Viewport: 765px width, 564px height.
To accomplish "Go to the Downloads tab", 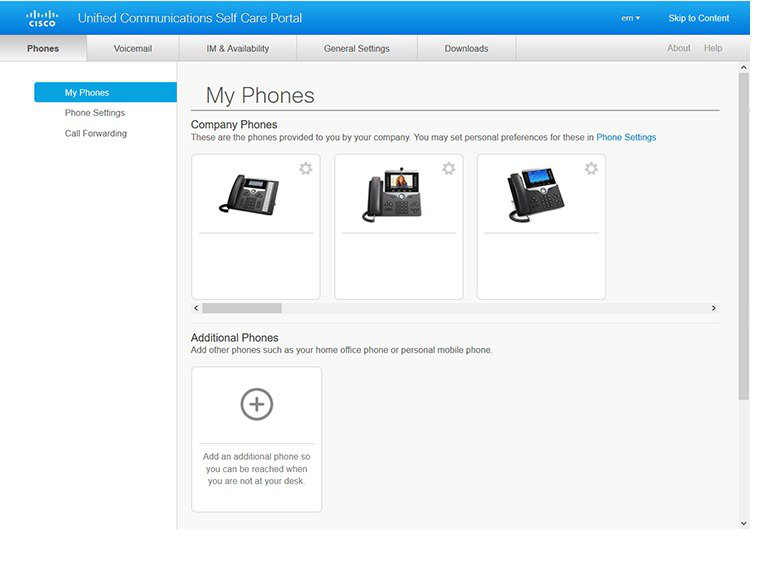I will pos(466,48).
